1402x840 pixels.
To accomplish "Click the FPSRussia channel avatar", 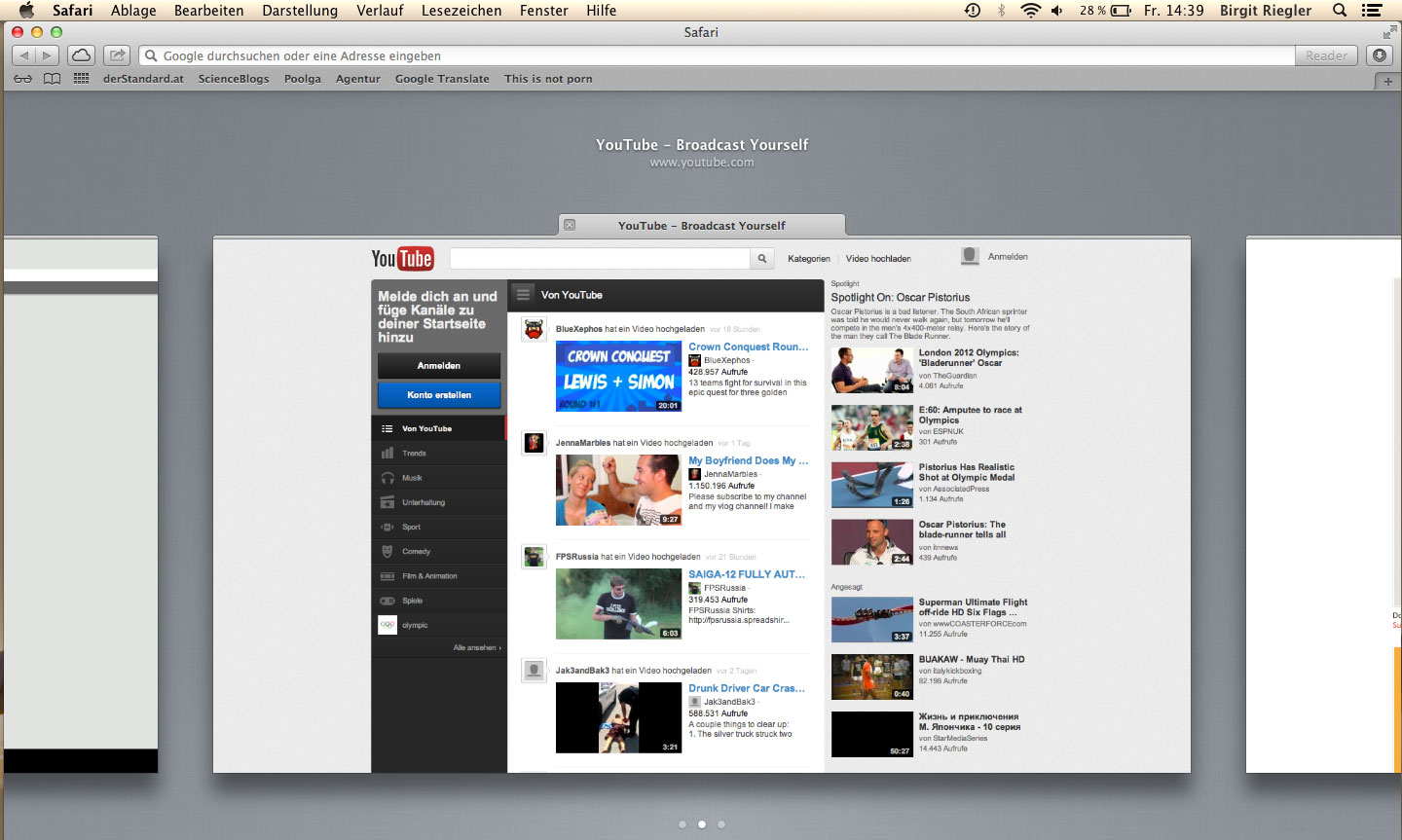I will [x=534, y=557].
